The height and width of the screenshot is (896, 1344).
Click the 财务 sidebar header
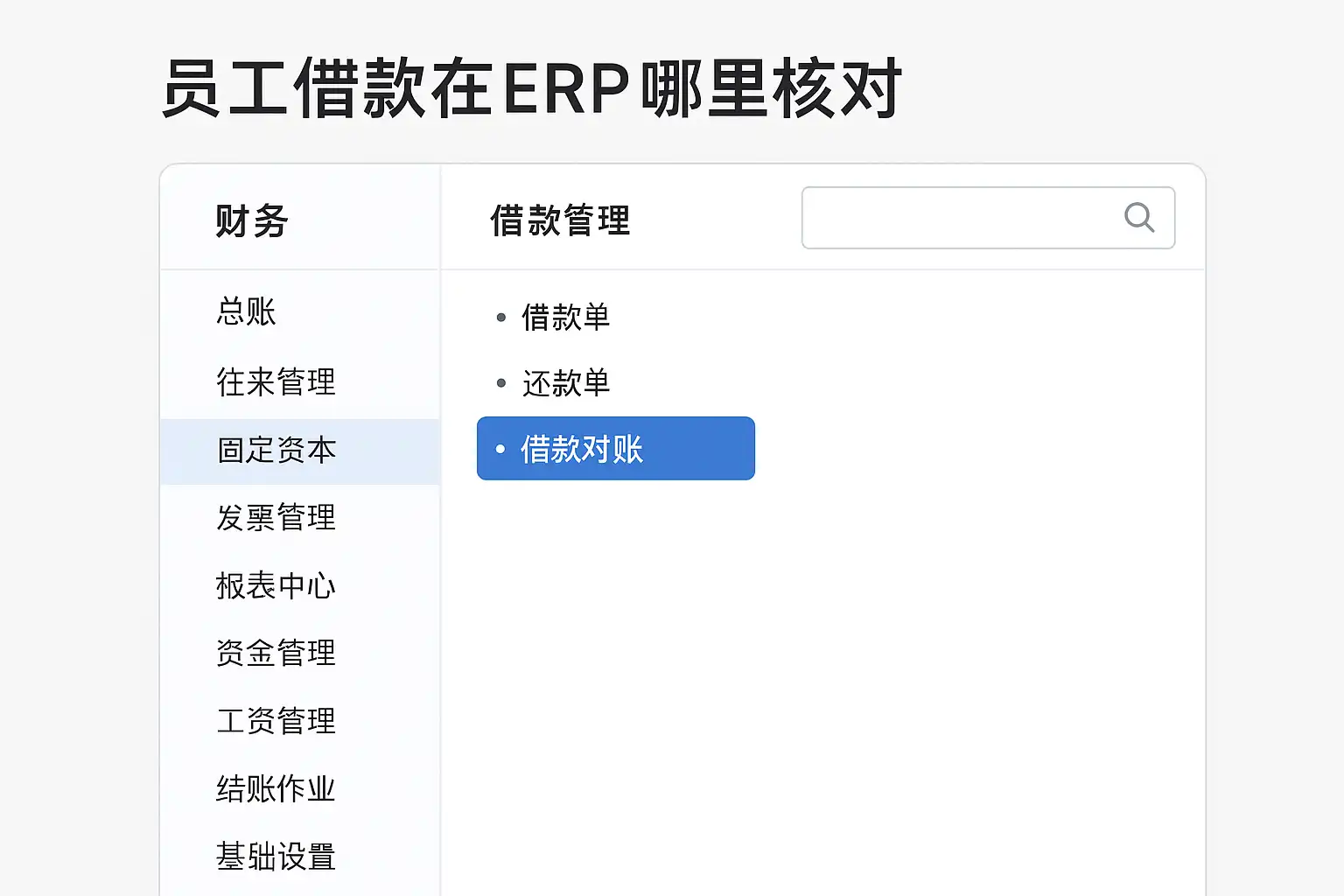click(251, 220)
